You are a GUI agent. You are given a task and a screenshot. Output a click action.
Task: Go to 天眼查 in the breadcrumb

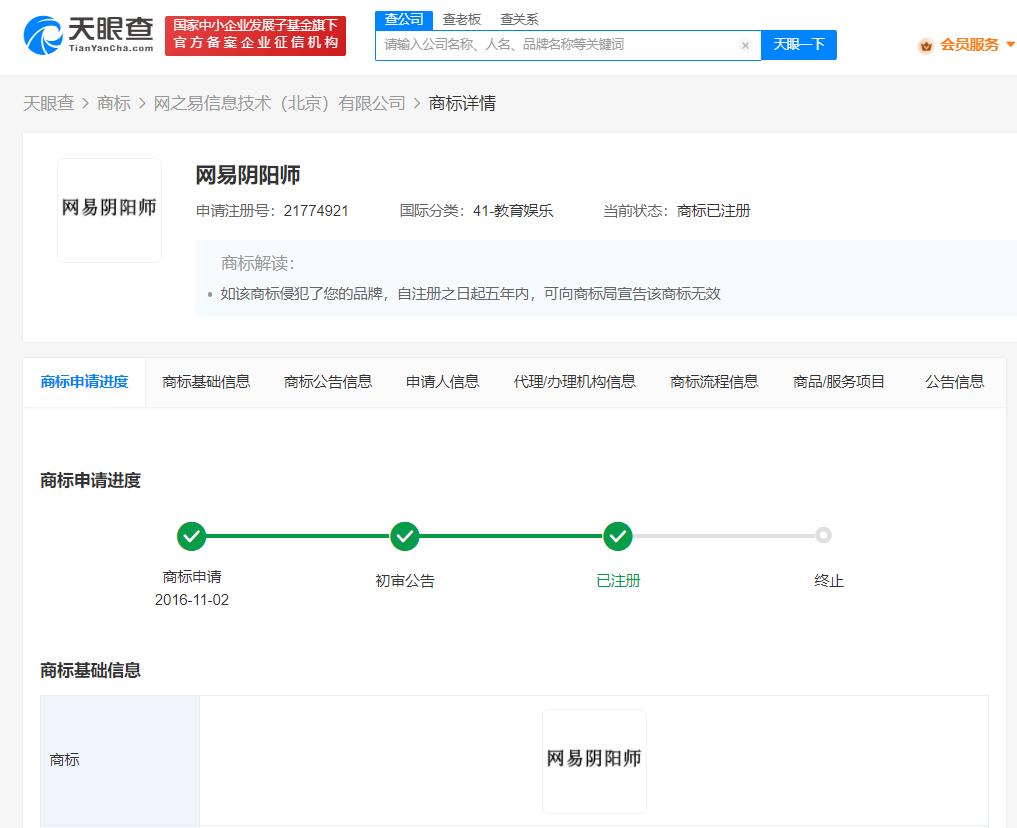[49, 103]
